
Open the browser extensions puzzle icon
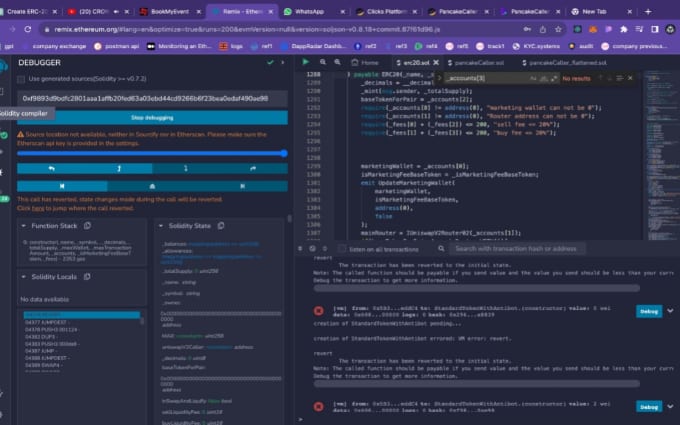point(624,29)
